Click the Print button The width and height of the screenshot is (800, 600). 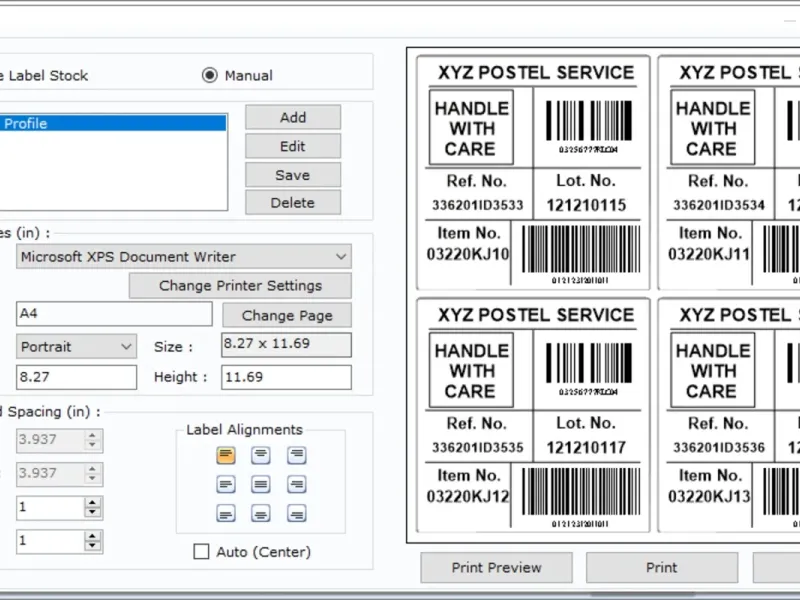(x=662, y=567)
